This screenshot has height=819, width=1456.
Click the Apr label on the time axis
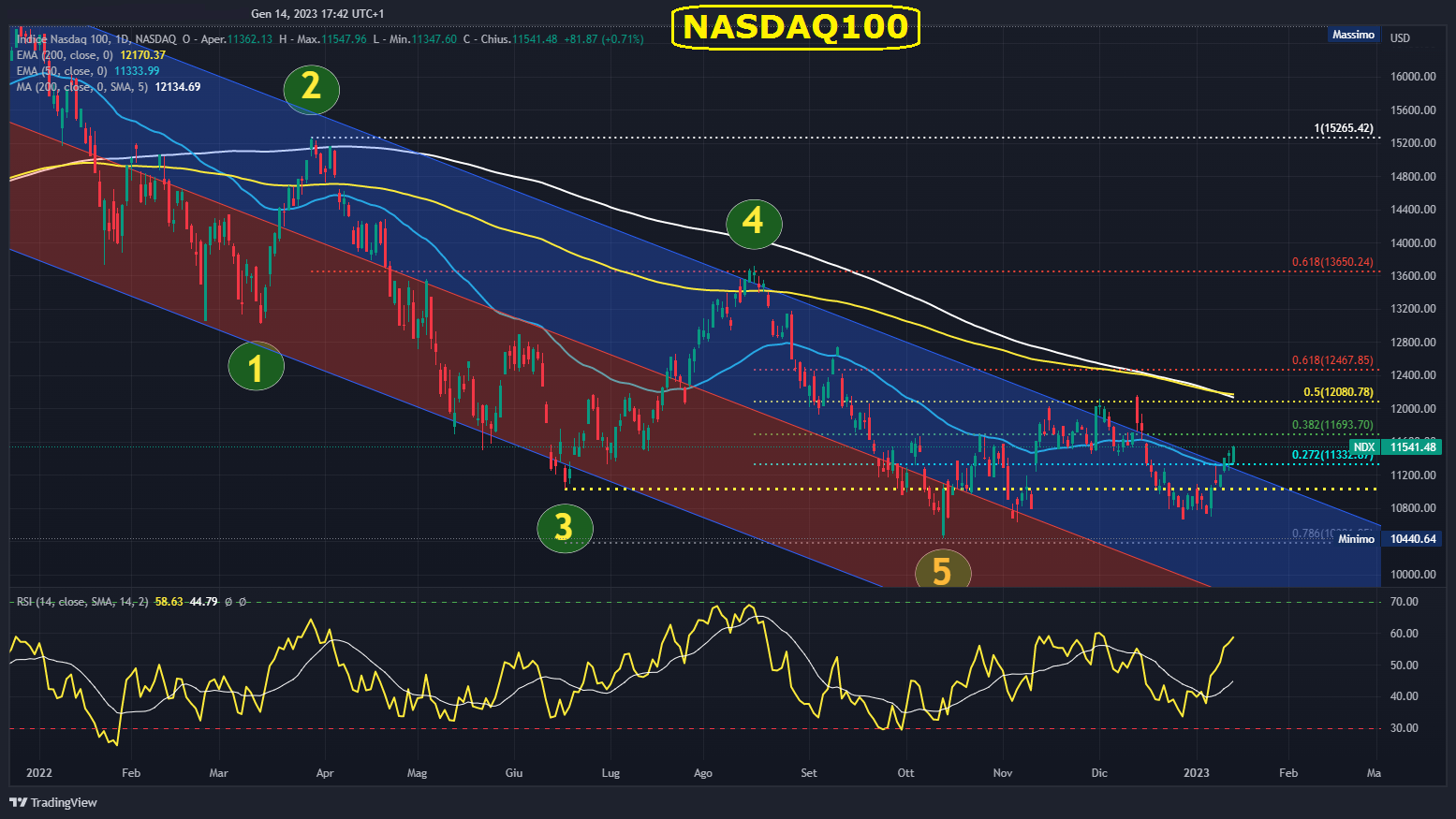click(x=325, y=773)
